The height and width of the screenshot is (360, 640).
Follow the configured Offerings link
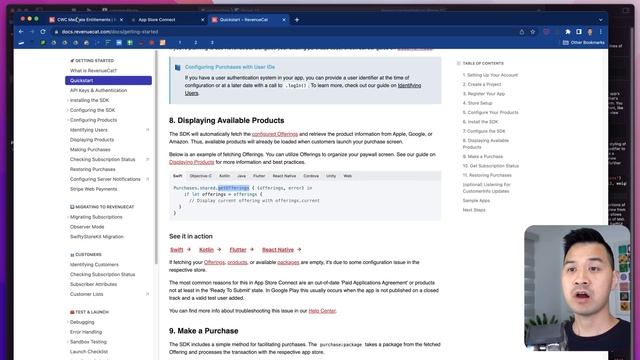click(275, 134)
